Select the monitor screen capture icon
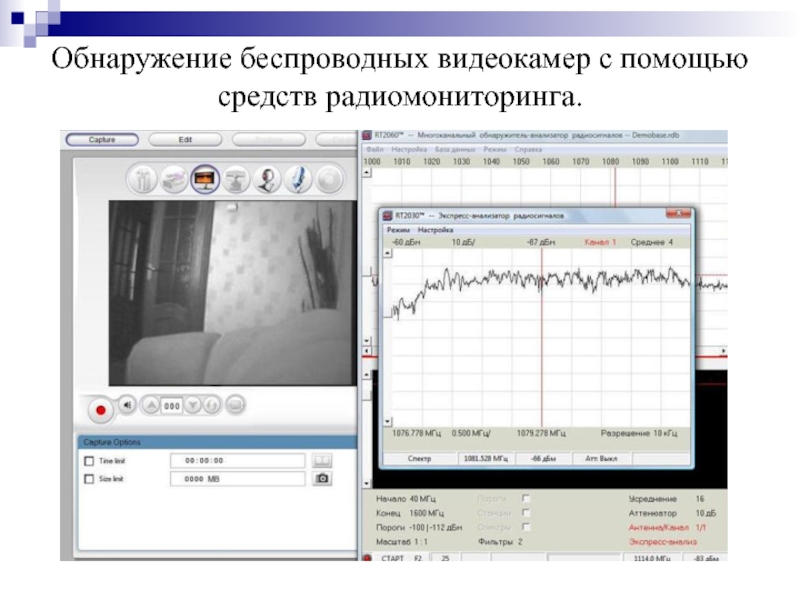This screenshot has width=800, height=600. coord(205,179)
